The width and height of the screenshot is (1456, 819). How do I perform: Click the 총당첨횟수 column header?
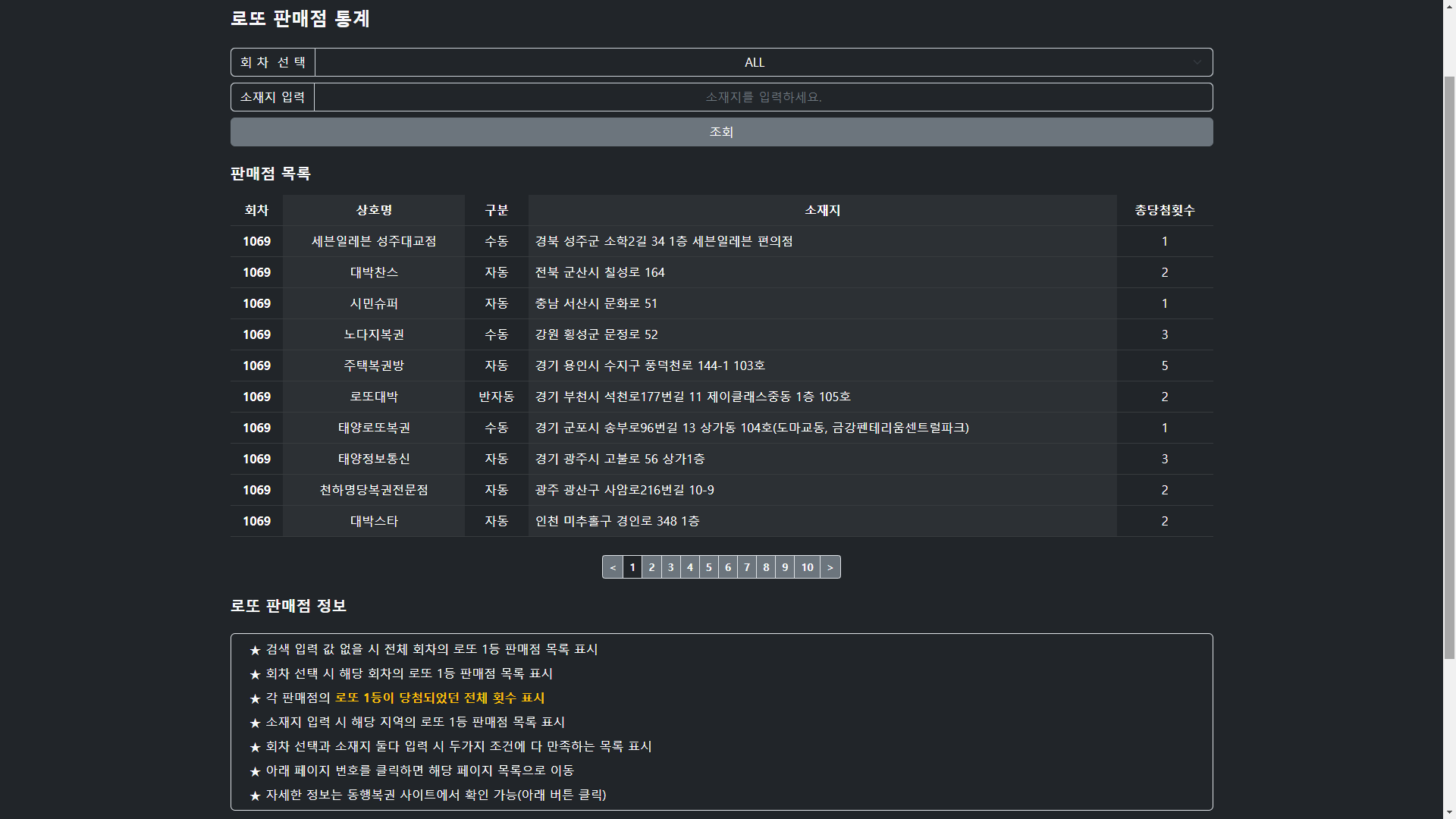(x=1164, y=210)
